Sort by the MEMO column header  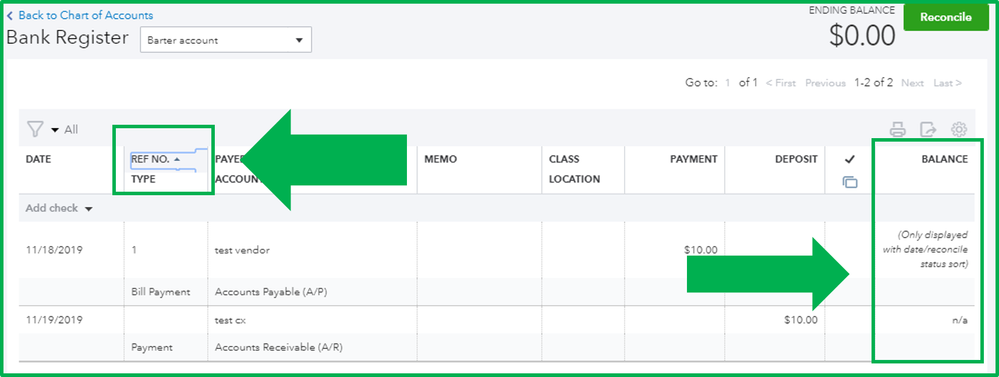(440, 159)
